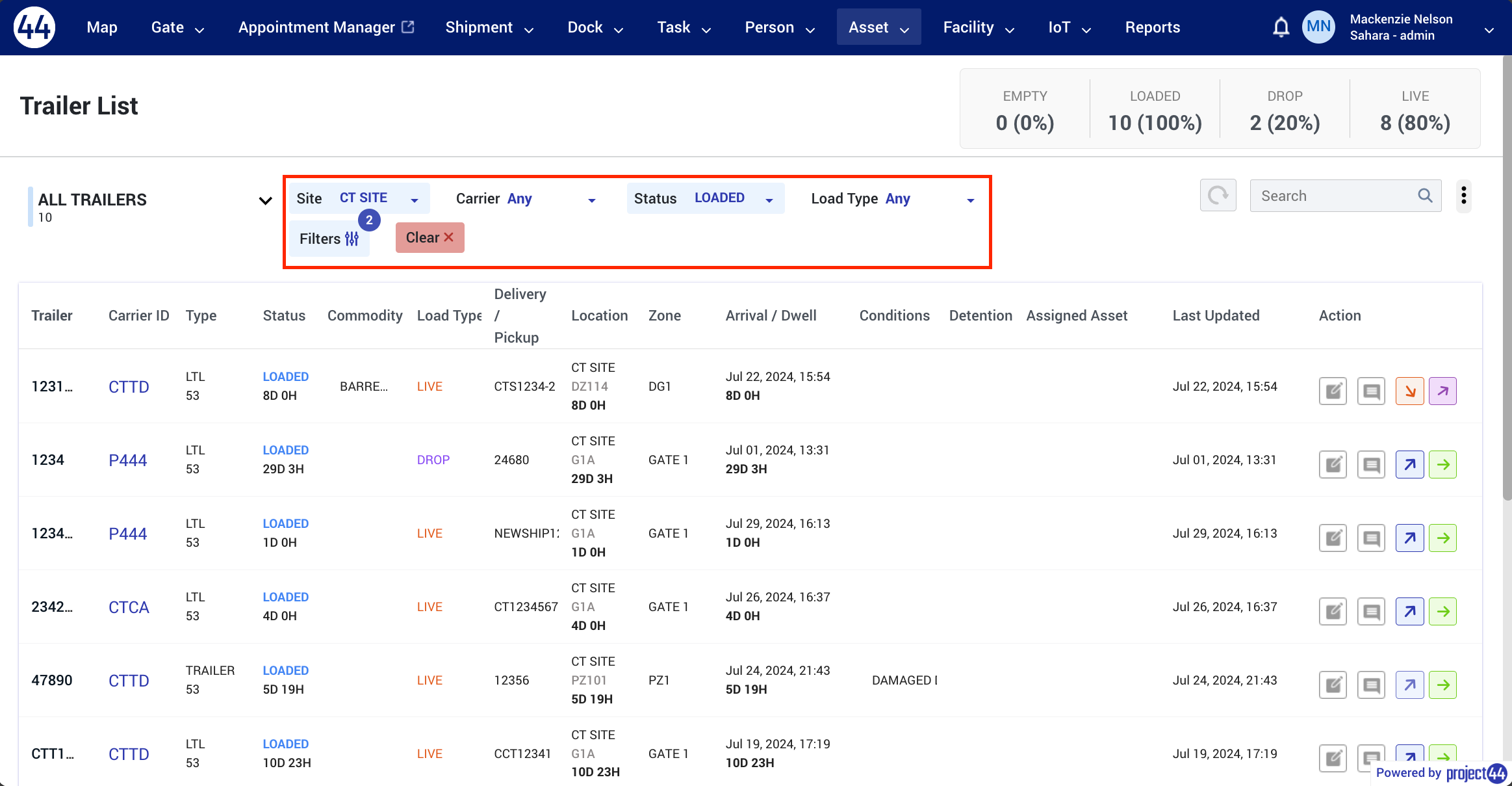Open comments for the NEWSHIP1 row
Viewport: 1512px width, 786px height.
pos(1371,538)
